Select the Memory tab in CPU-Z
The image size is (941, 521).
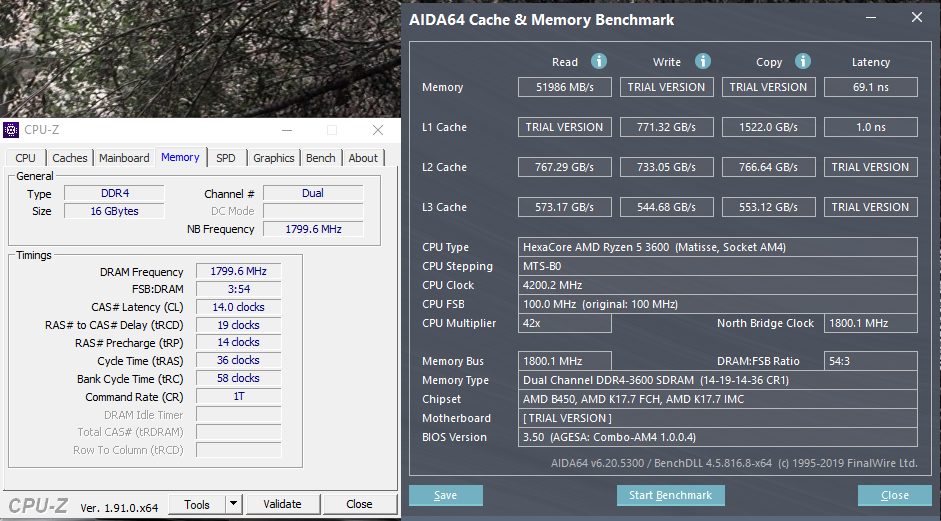pos(180,157)
